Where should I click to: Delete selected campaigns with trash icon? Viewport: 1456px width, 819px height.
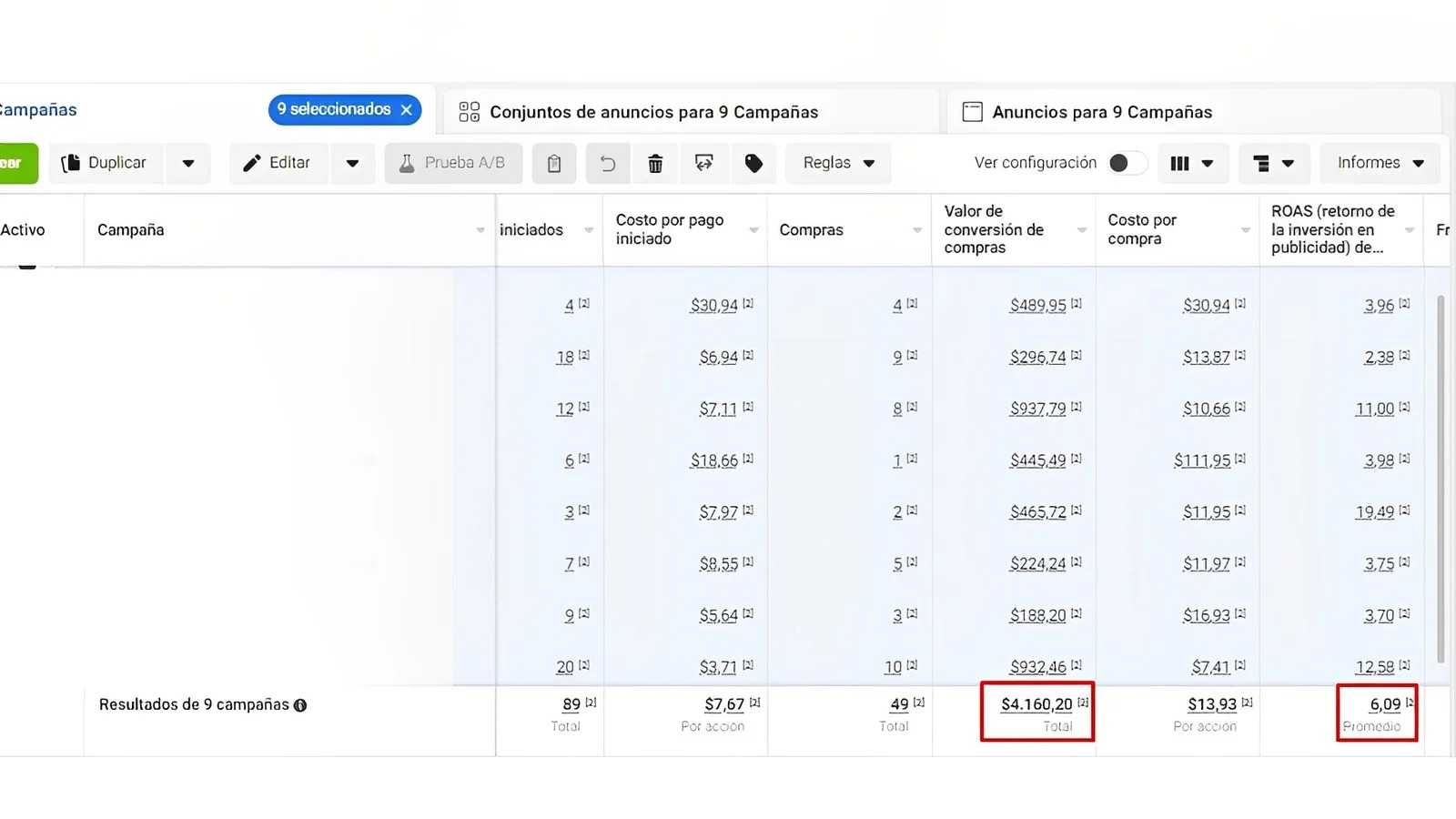655,164
